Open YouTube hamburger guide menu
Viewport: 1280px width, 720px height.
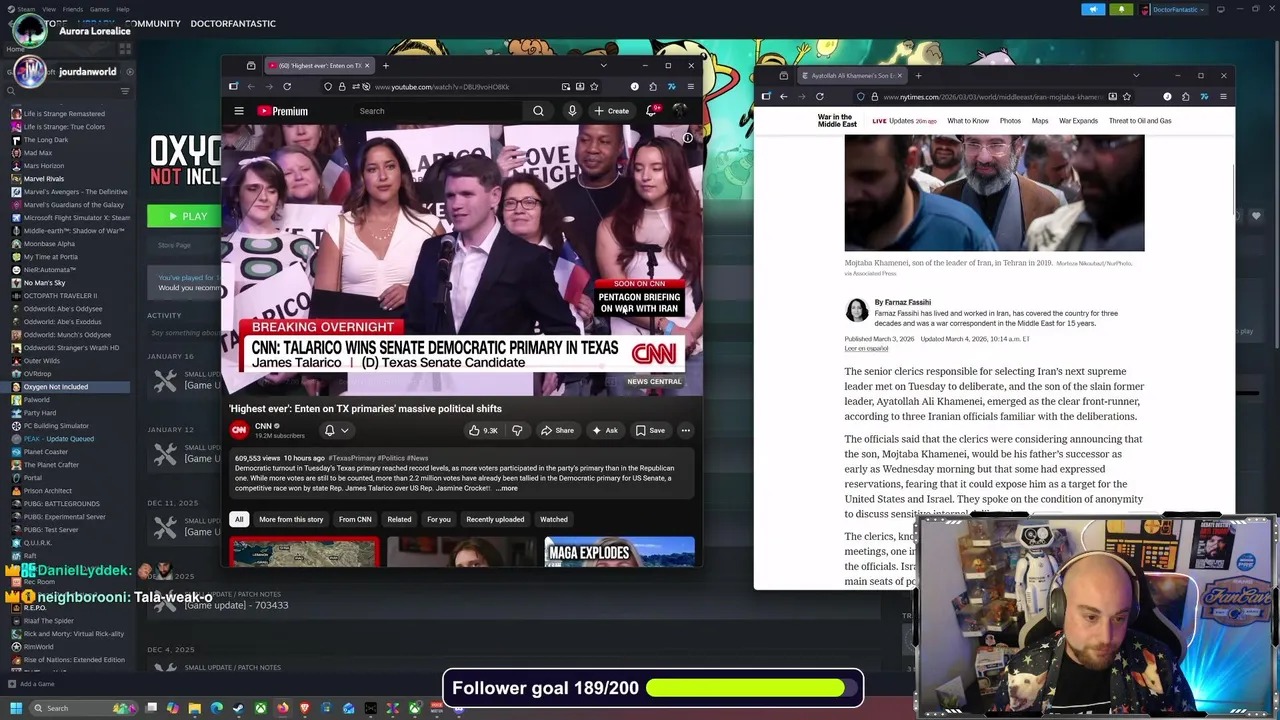pyautogui.click(x=239, y=111)
